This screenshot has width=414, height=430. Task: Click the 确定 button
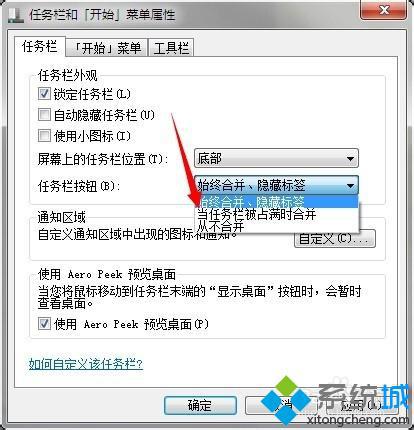(200, 405)
